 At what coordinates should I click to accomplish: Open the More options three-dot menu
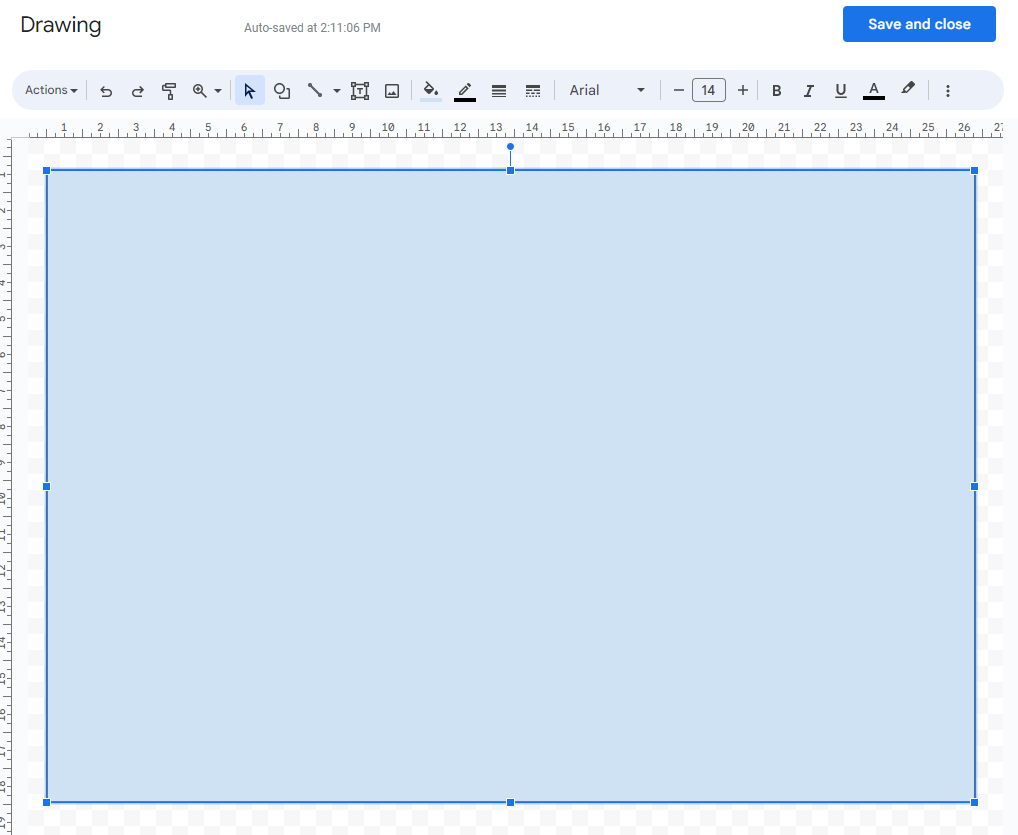947,90
